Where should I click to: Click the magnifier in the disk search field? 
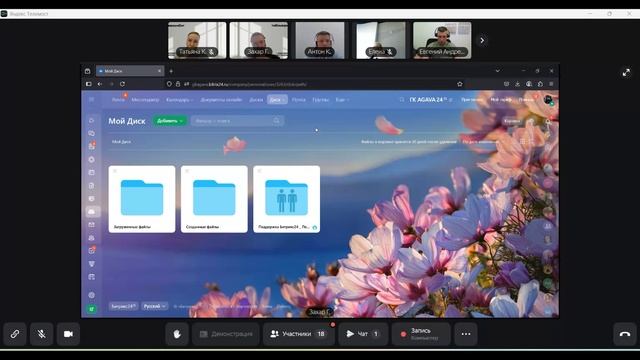click(277, 121)
